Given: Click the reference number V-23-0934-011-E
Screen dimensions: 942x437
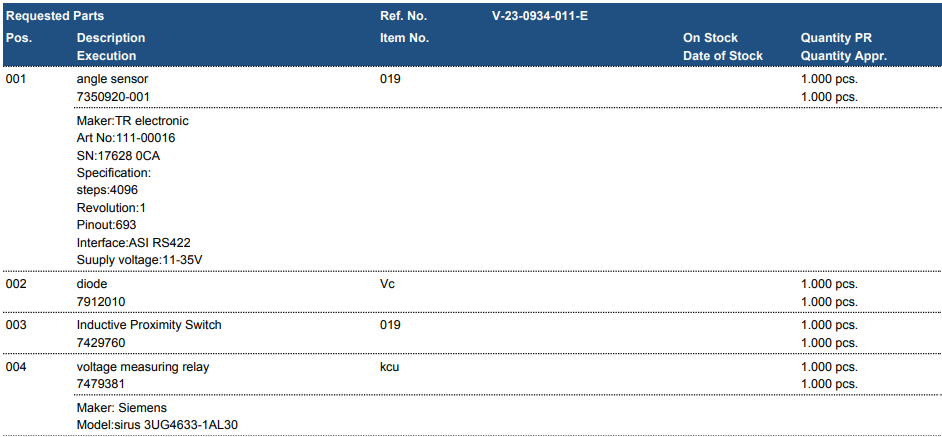Looking at the screenshot, I should [x=540, y=16].
